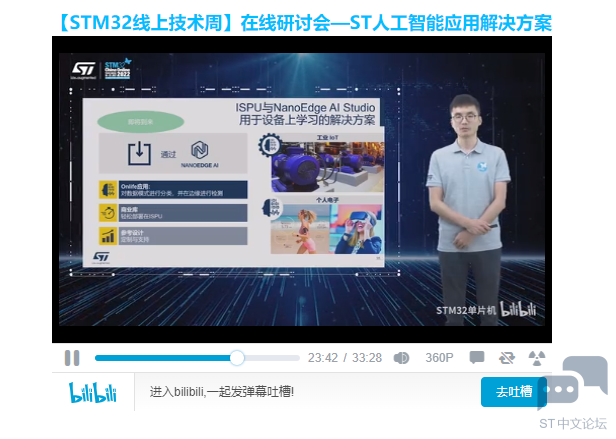Seek on the unplayed part of progress bar
The width and height of the screenshot is (616, 439).
pos(272,358)
